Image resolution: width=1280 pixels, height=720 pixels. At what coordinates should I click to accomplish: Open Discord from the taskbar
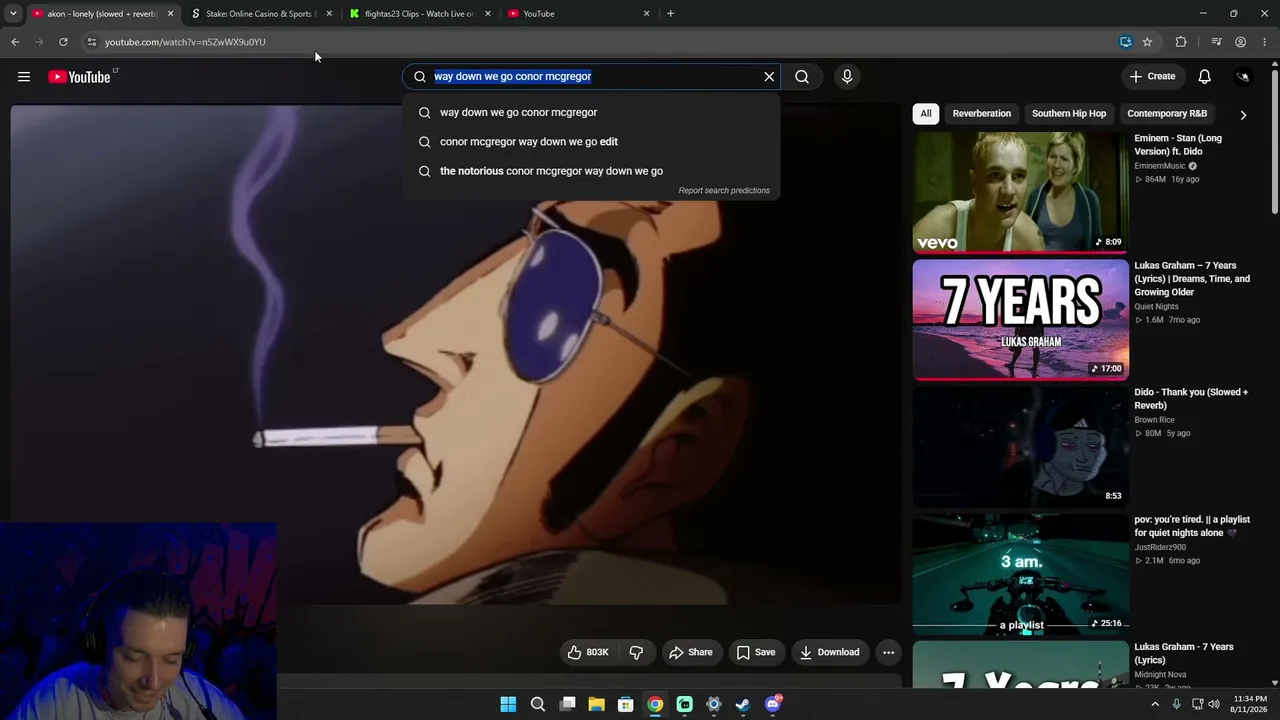pyautogui.click(x=773, y=704)
